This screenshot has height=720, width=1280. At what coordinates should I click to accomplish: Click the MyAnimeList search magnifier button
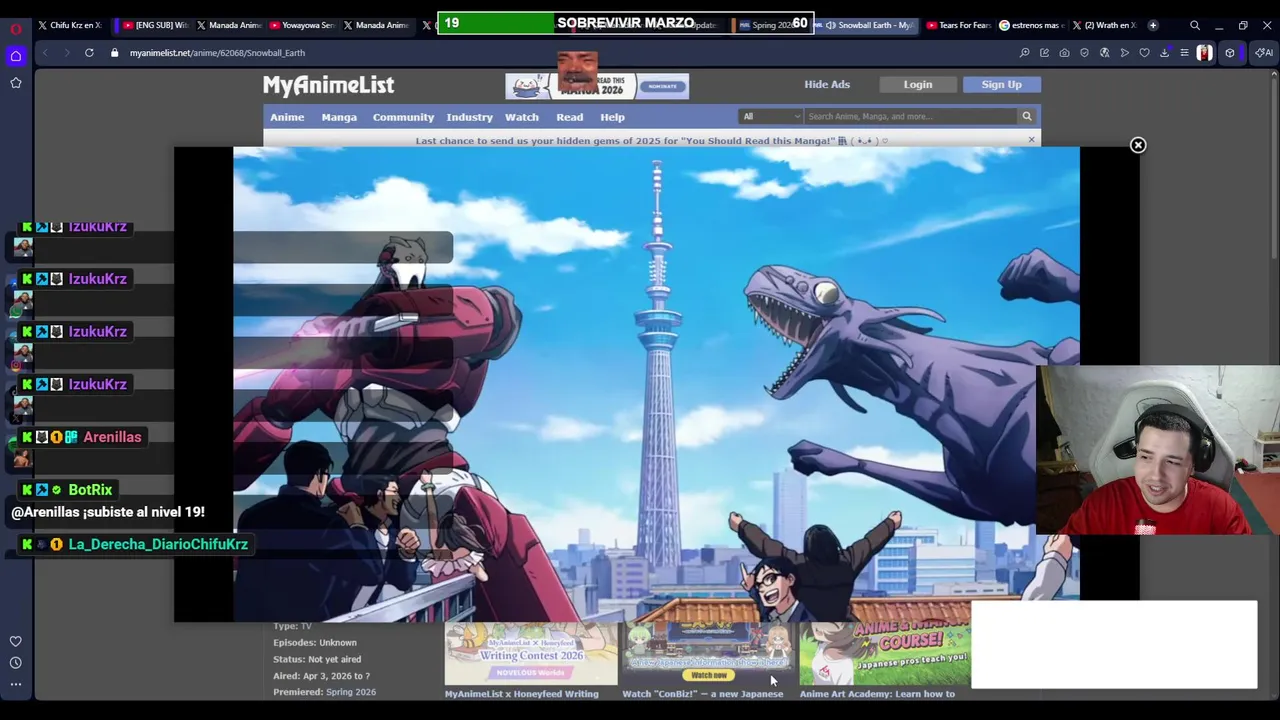tap(1026, 116)
